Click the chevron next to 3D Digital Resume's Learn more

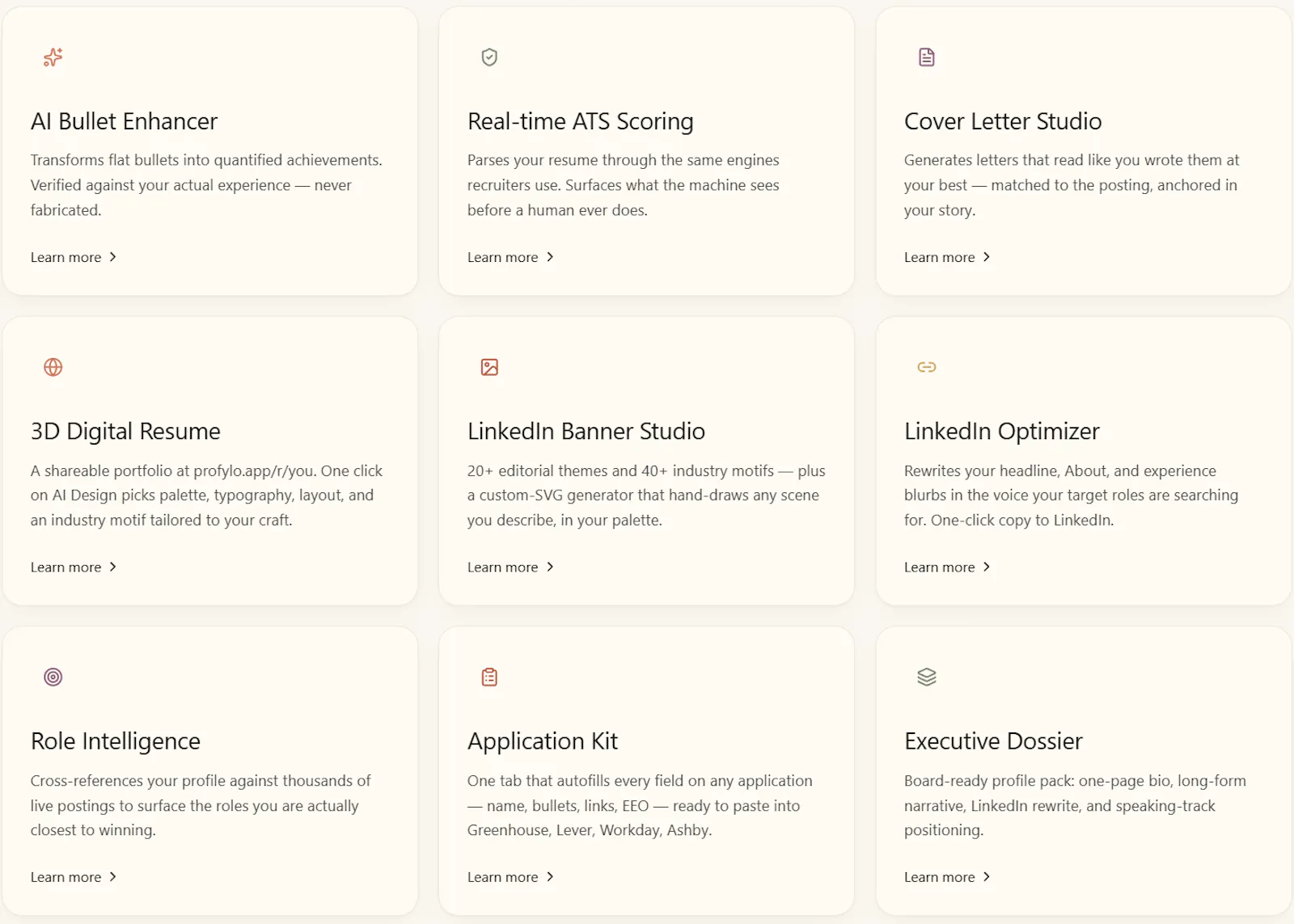112,567
